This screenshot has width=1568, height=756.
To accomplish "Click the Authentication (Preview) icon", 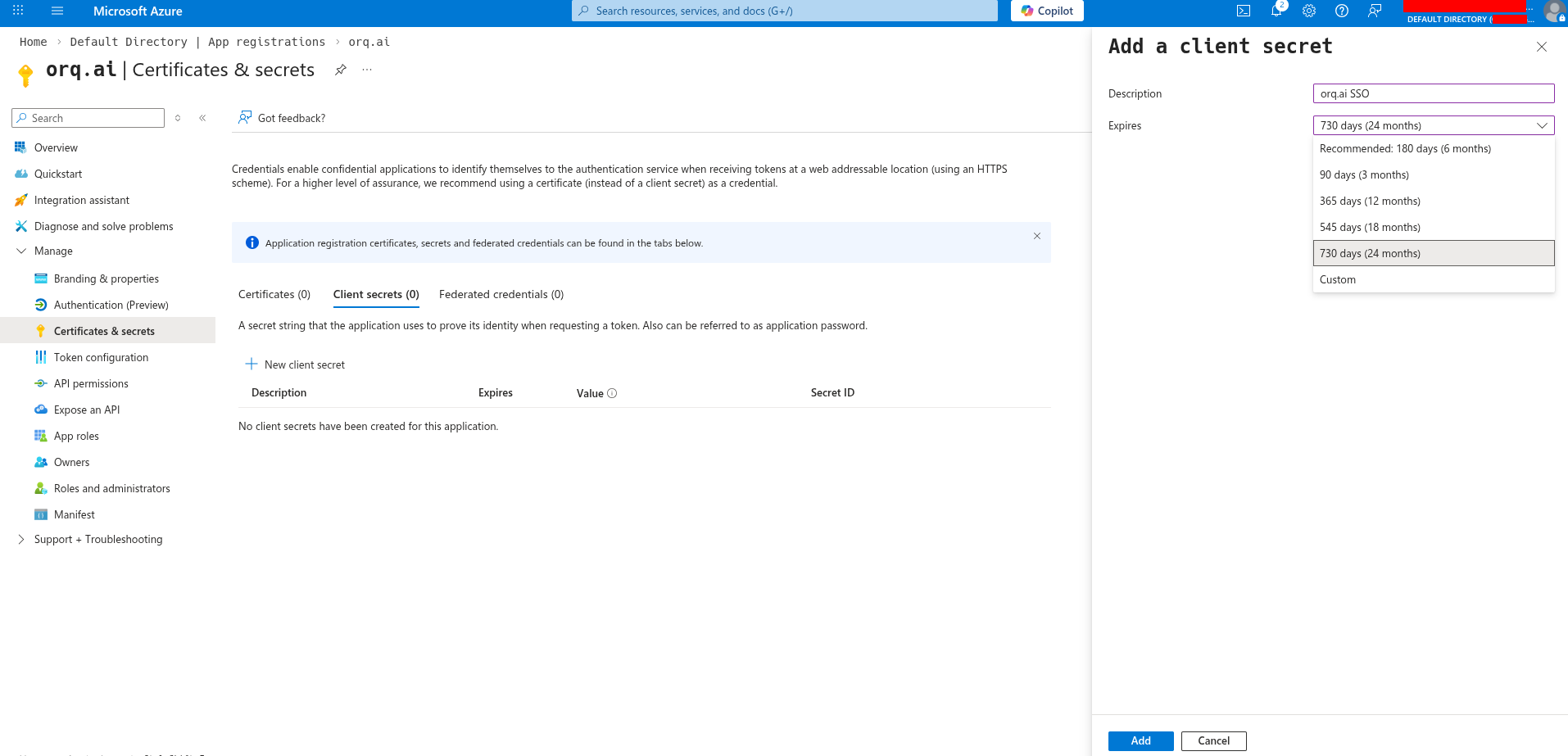I will pos(40,305).
